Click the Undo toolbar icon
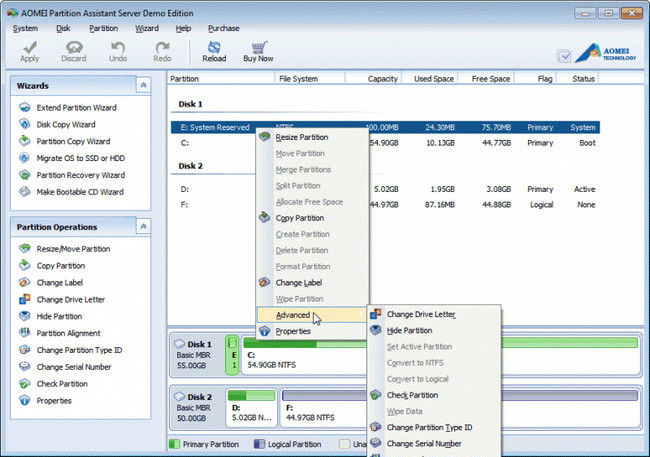Screen dimensions: 650x457 [118, 51]
